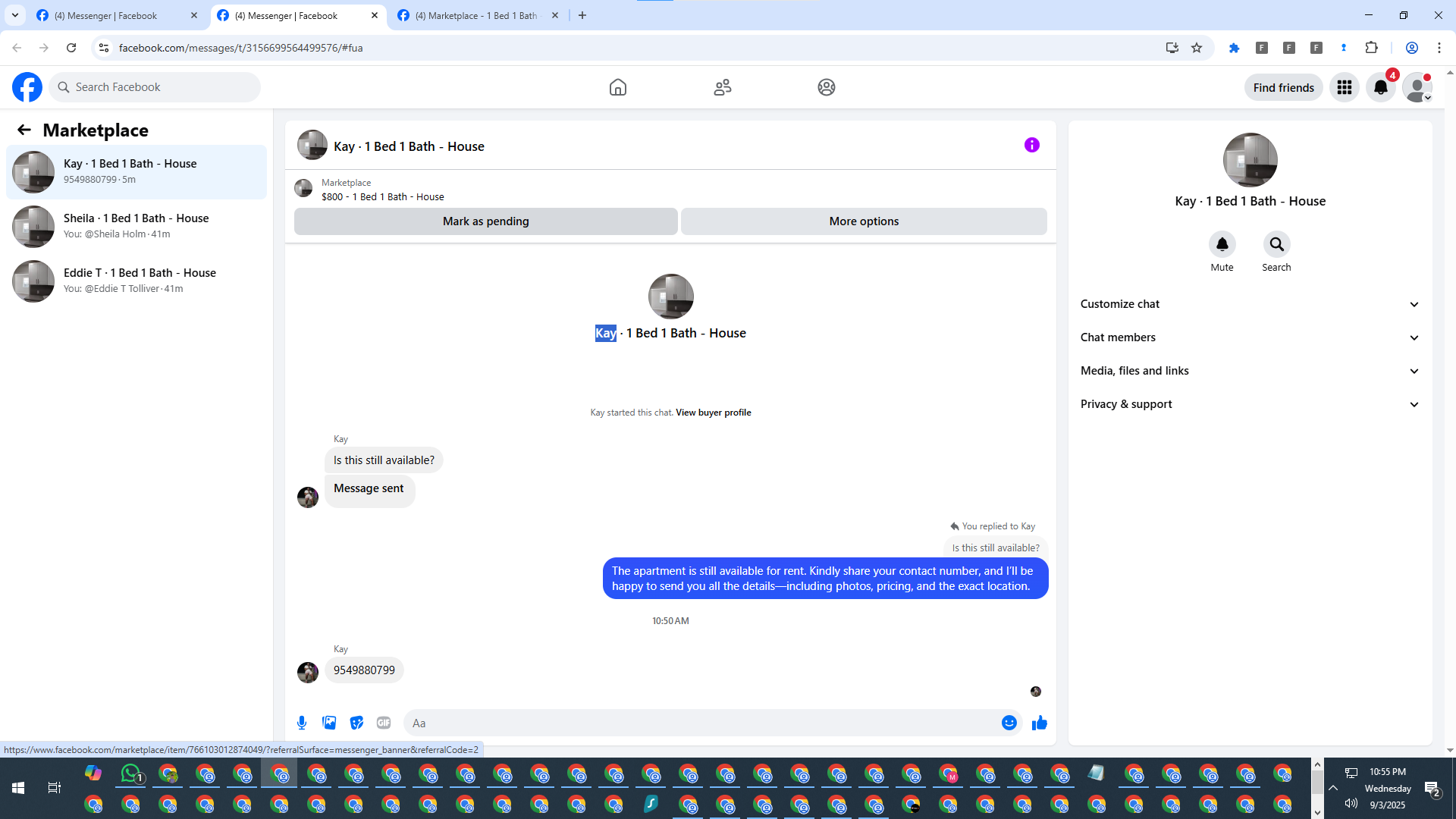Open WhatsApp from the taskbar
Viewport: 1456px width, 819px height.
coord(131,773)
